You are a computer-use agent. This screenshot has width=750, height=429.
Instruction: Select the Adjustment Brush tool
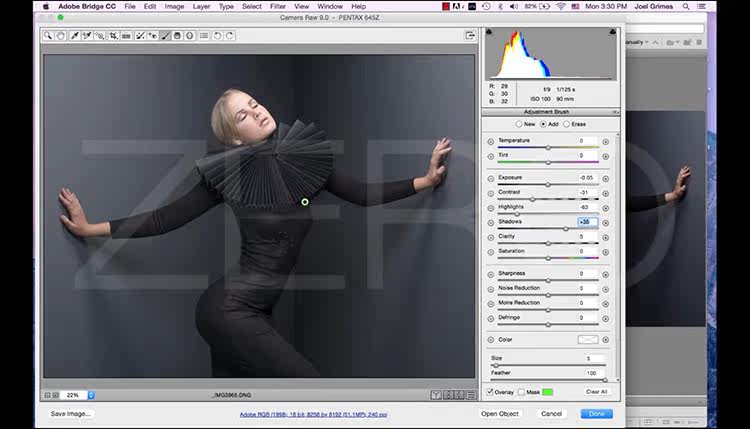click(x=165, y=35)
